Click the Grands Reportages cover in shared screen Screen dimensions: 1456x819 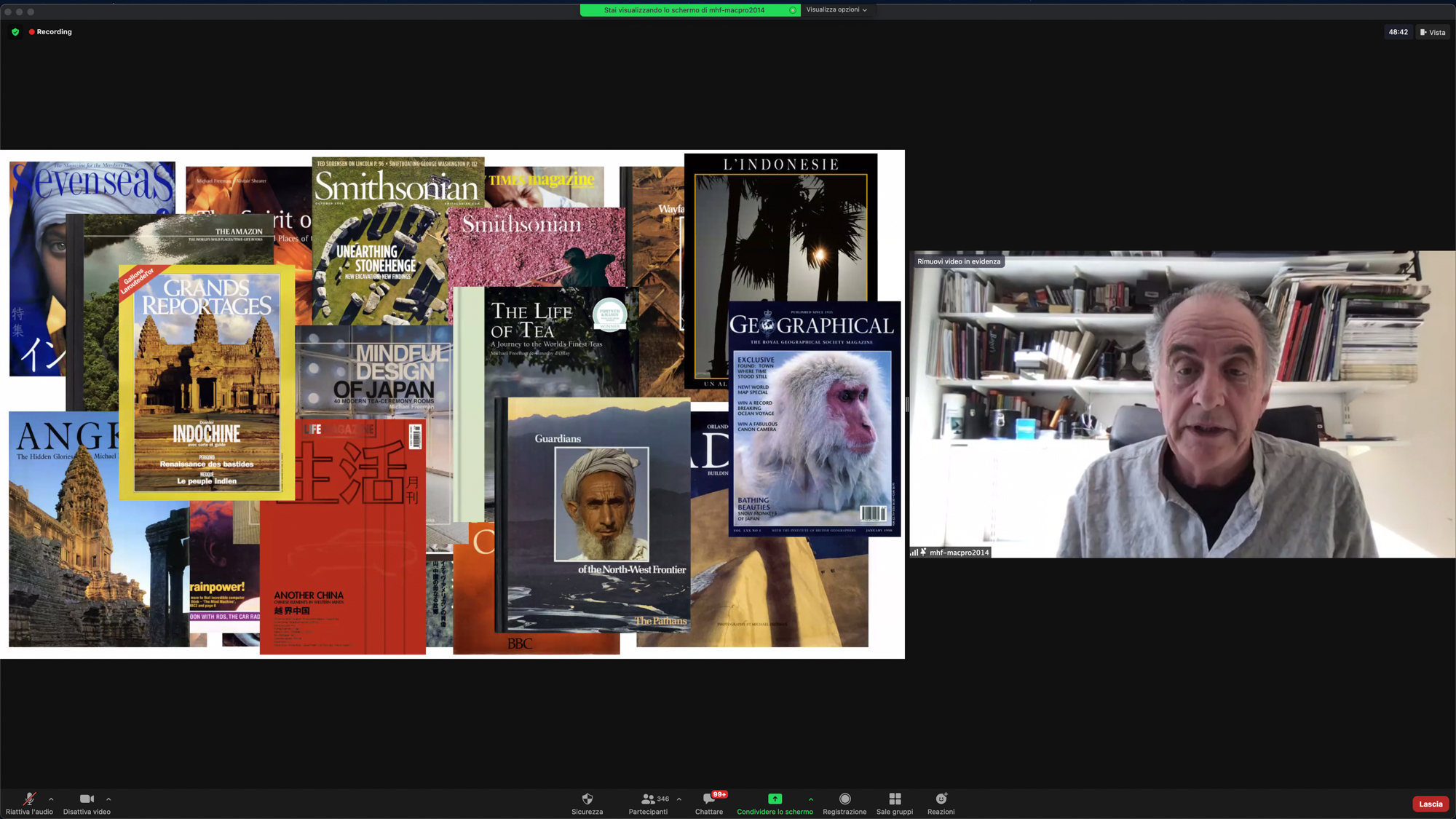click(207, 382)
